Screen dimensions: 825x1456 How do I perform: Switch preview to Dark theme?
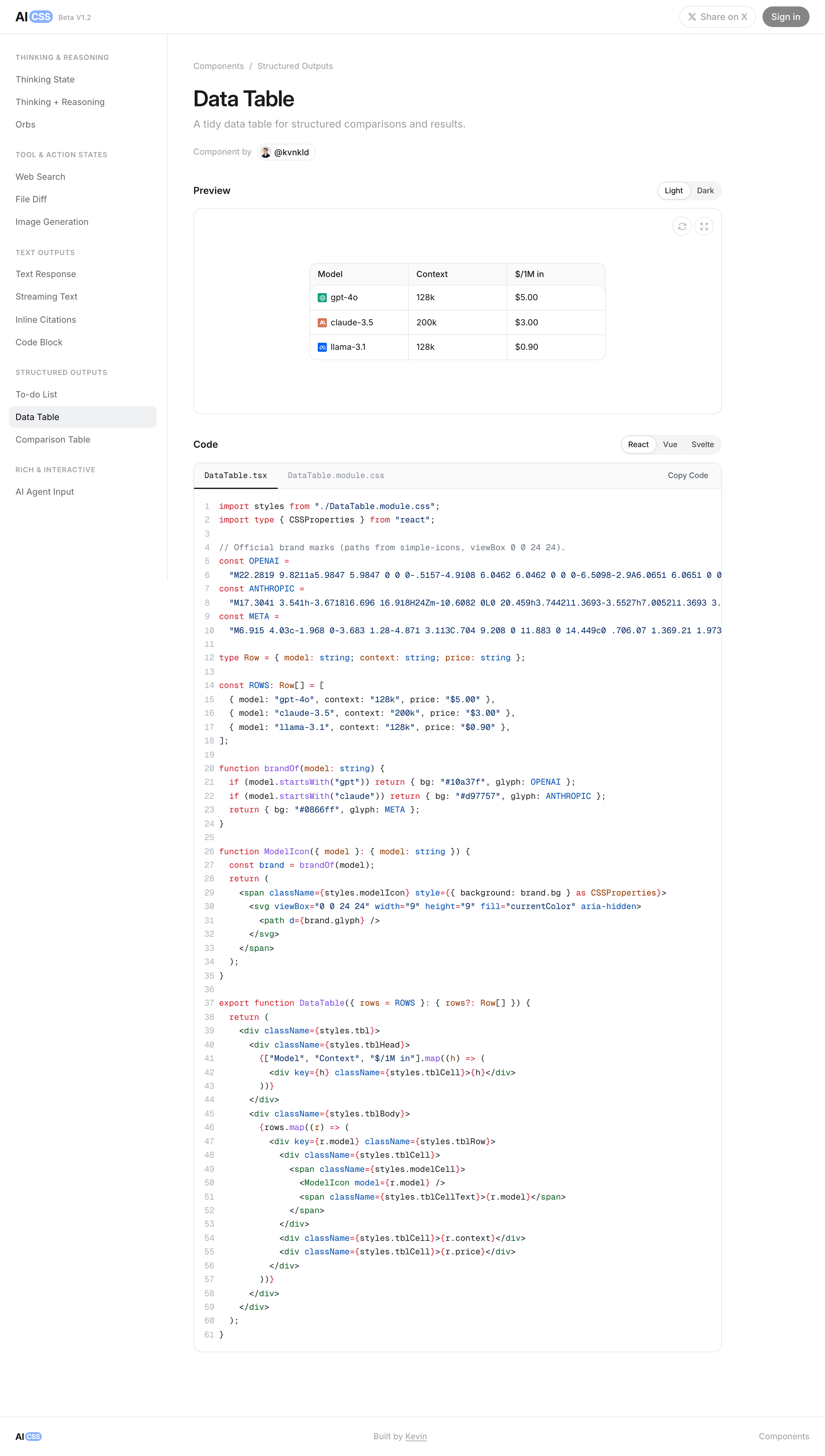(705, 191)
